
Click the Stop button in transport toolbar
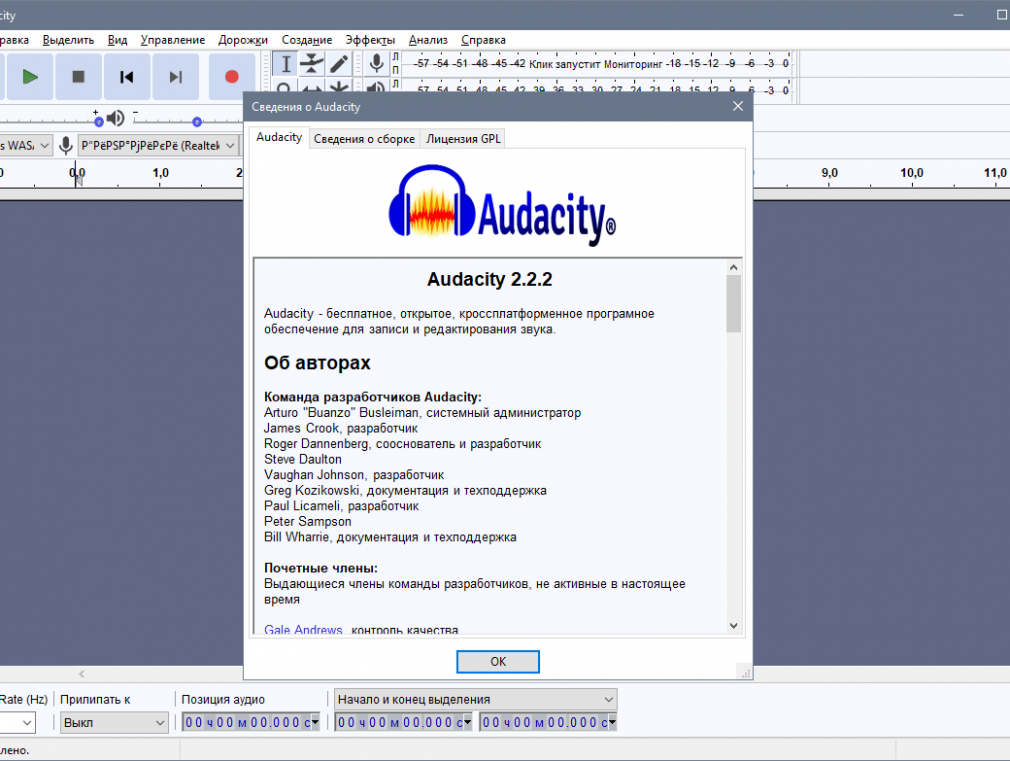[78, 77]
